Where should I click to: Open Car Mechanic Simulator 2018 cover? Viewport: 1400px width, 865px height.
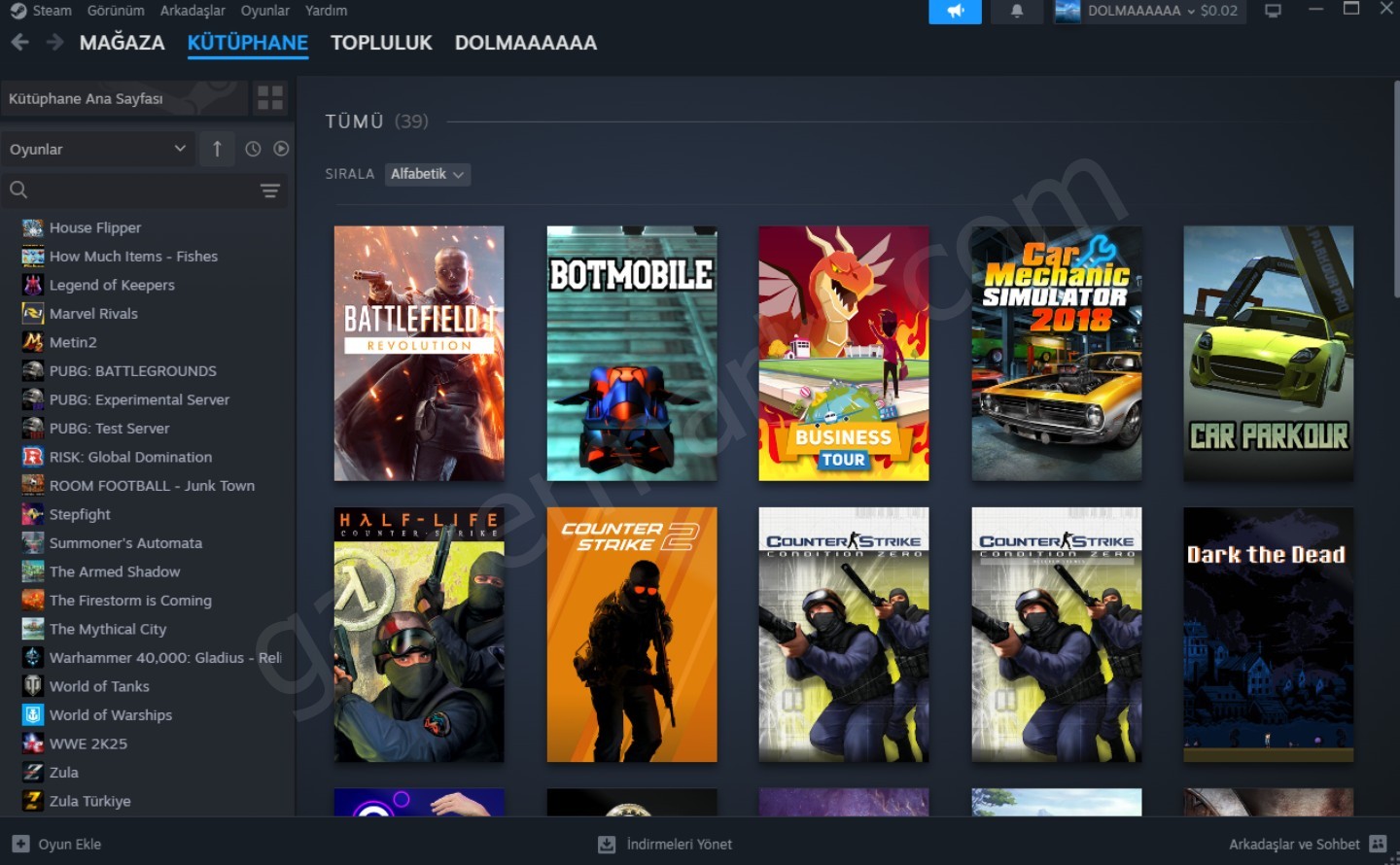(x=1057, y=354)
